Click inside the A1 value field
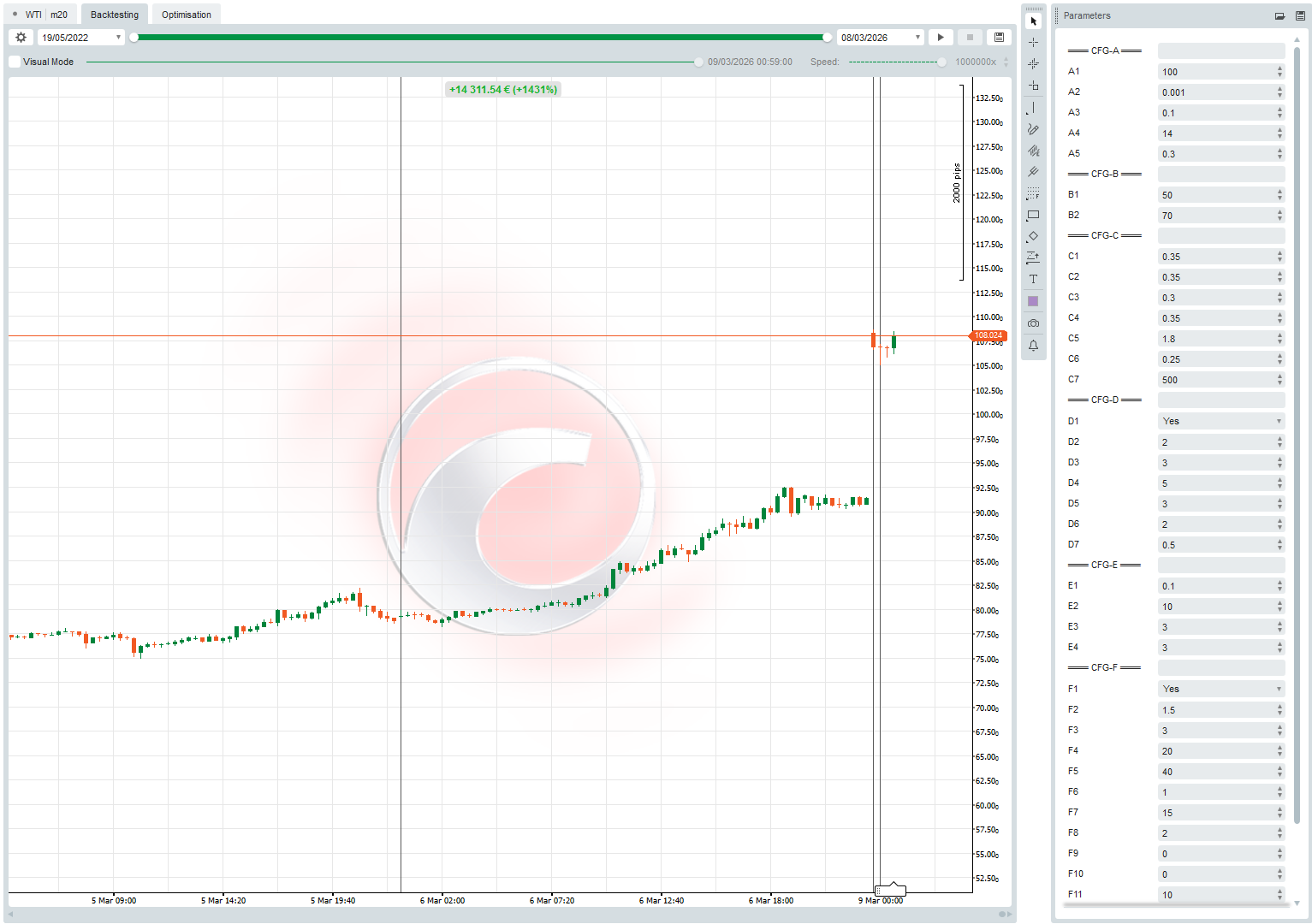This screenshot has height=924, width=1312. (1215, 71)
